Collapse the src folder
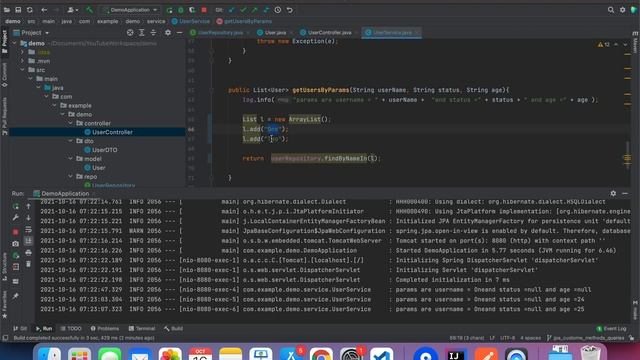Screen dimensions: 640x360 pos(22,70)
